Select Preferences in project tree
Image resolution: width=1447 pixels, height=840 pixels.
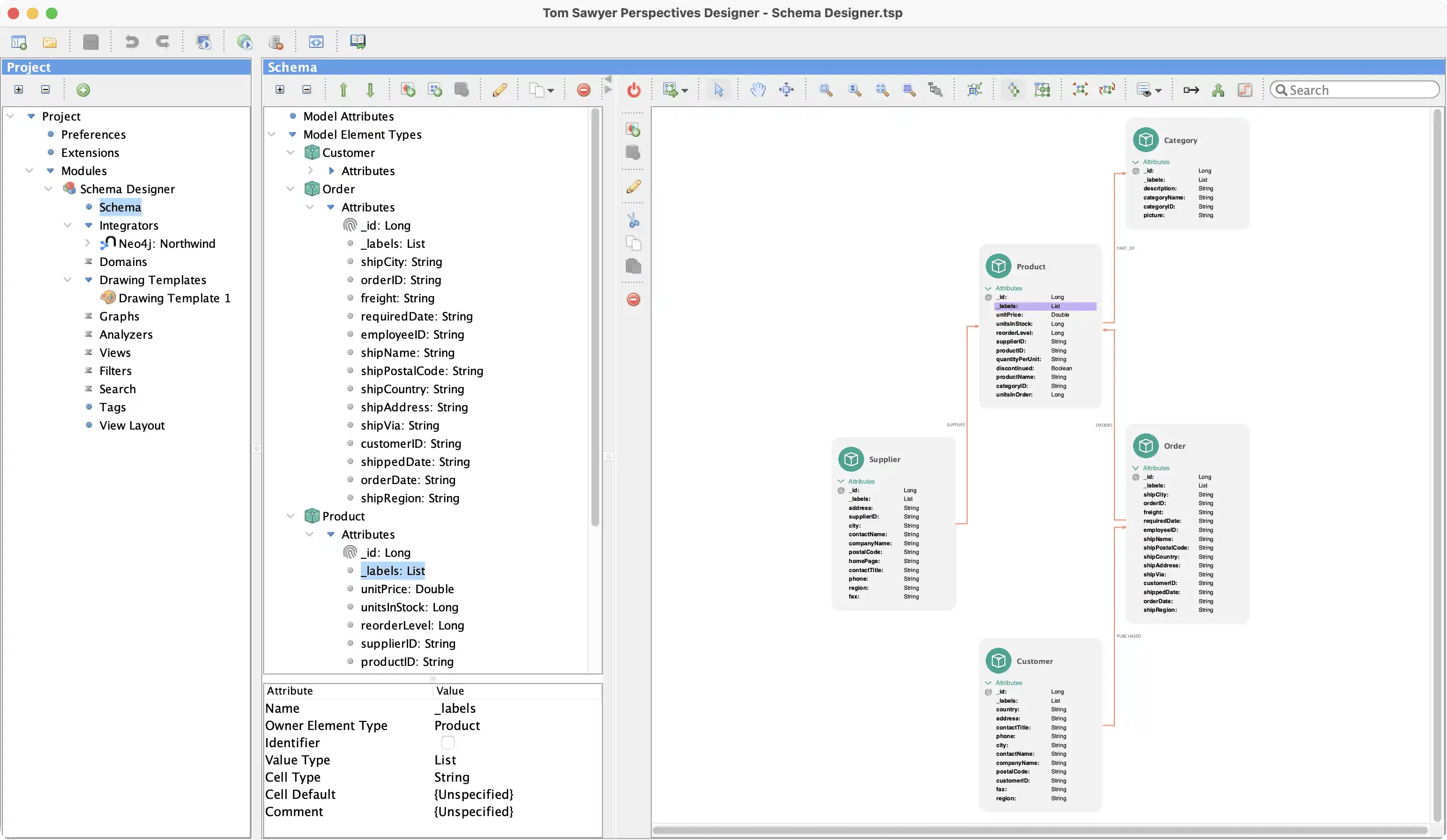(x=94, y=134)
